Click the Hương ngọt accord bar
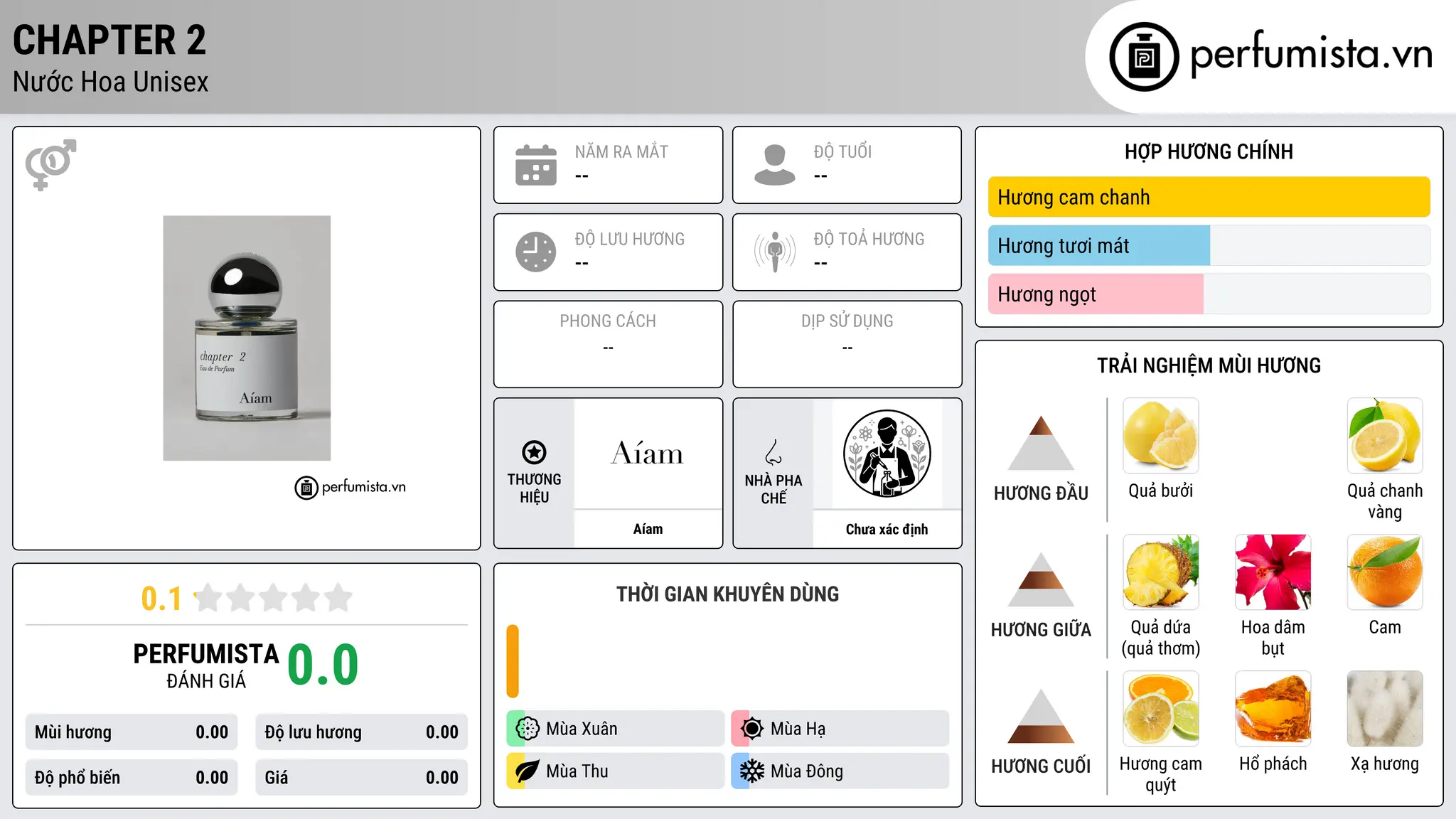Image resolution: width=1456 pixels, height=819 pixels. tap(1209, 294)
